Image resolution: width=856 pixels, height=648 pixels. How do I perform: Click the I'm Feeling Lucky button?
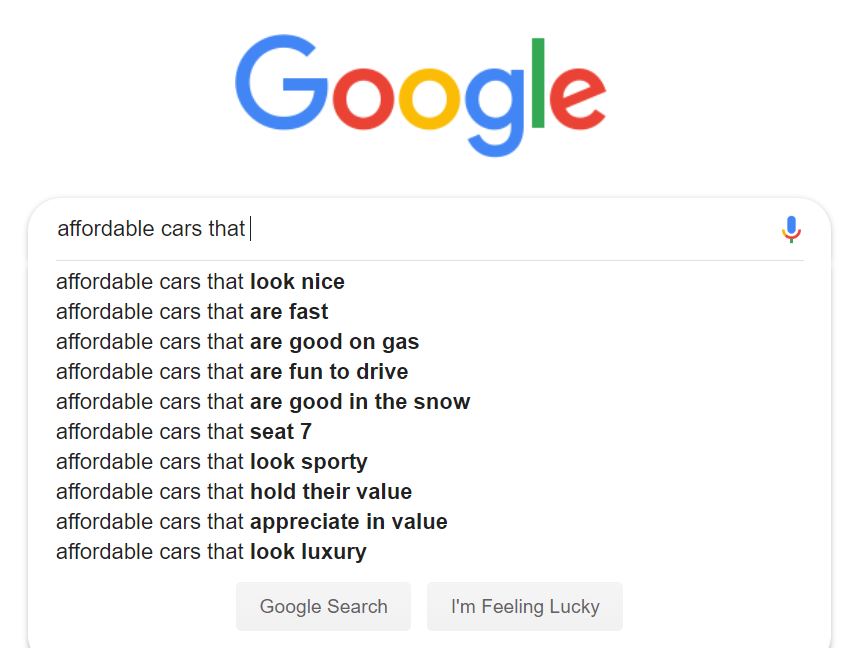525,607
